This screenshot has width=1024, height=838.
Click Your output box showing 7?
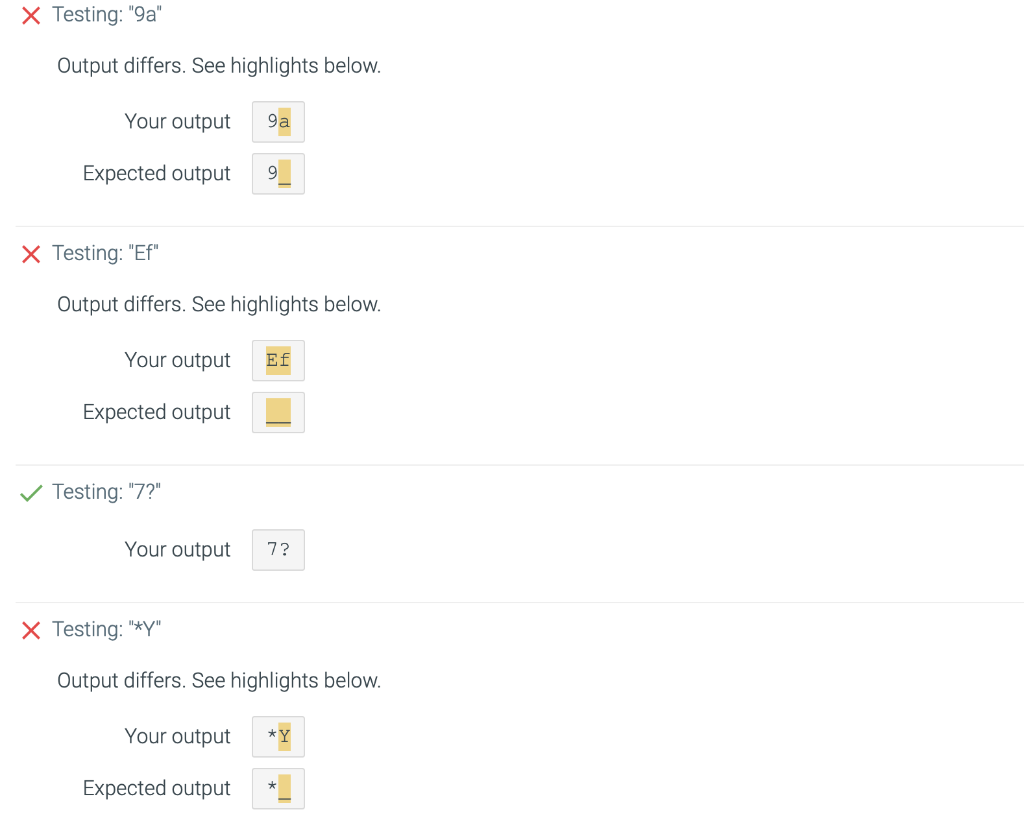tap(278, 550)
